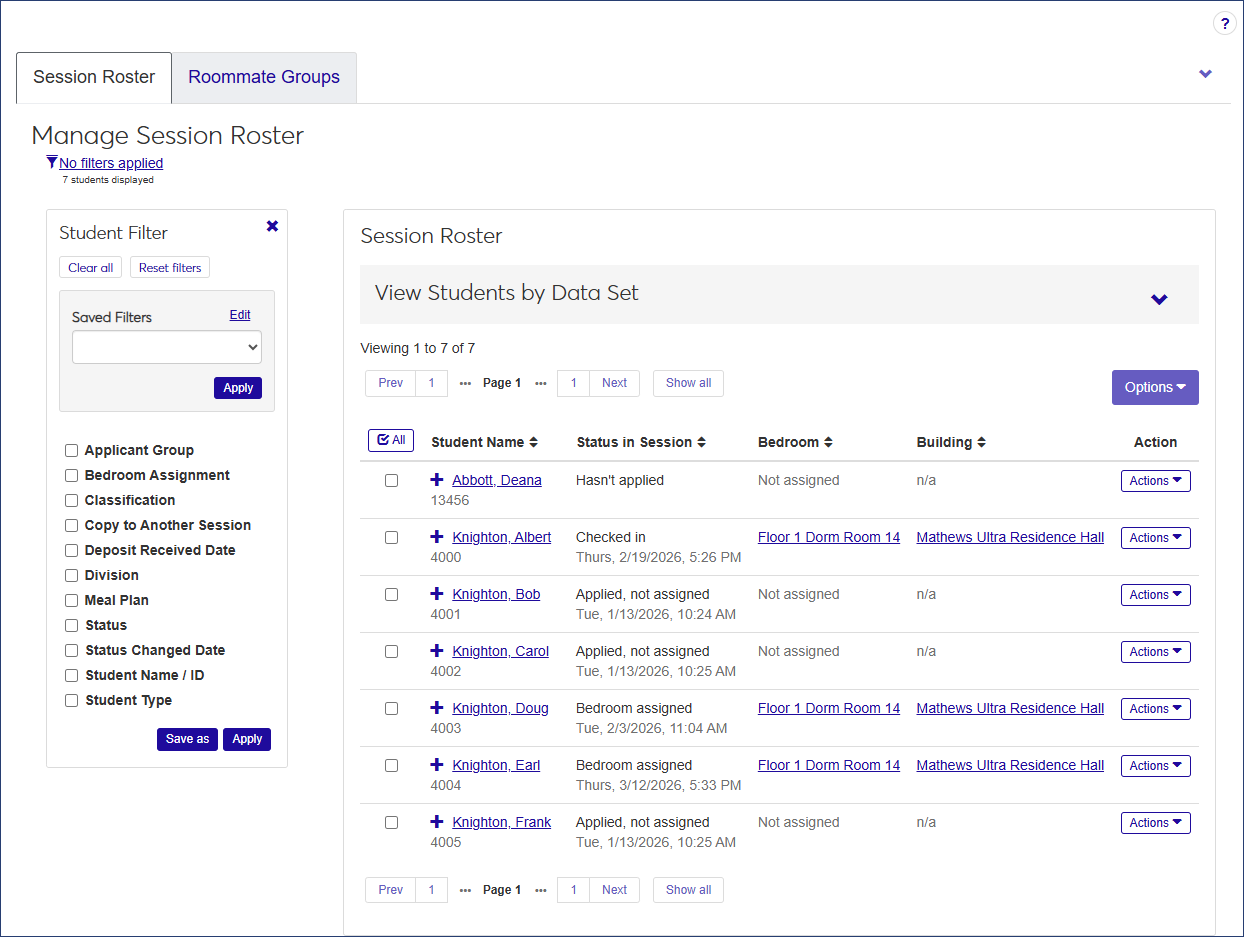Open the help question mark icon

(x=1225, y=22)
